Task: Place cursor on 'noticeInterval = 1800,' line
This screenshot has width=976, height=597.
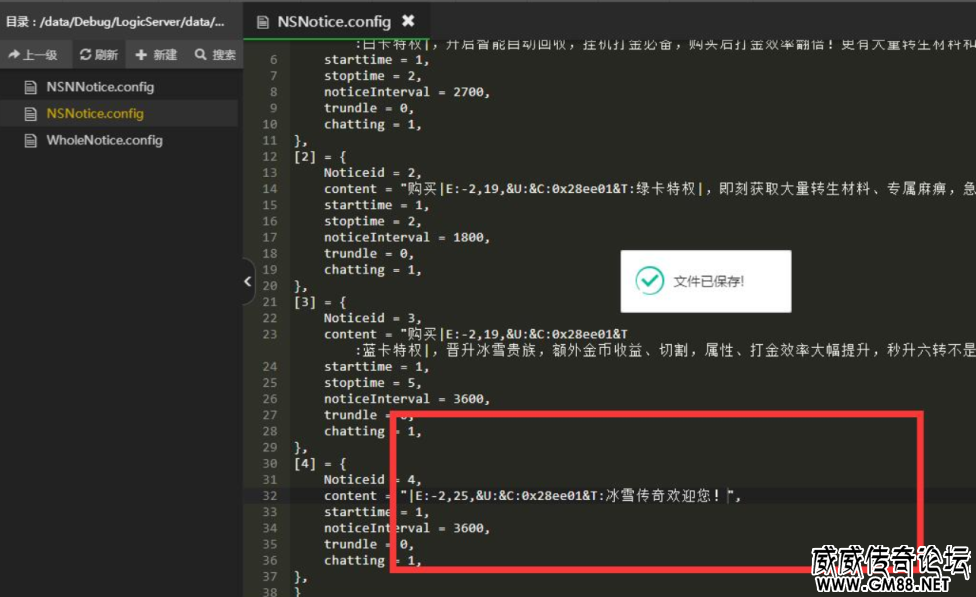Action: (407, 237)
